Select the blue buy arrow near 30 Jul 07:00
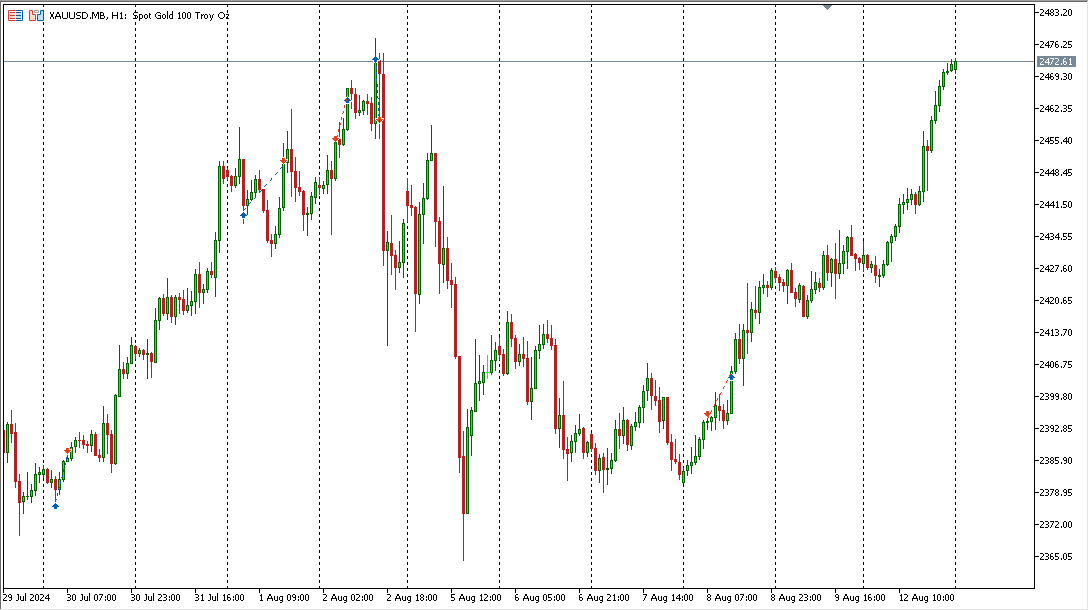 click(x=56, y=506)
